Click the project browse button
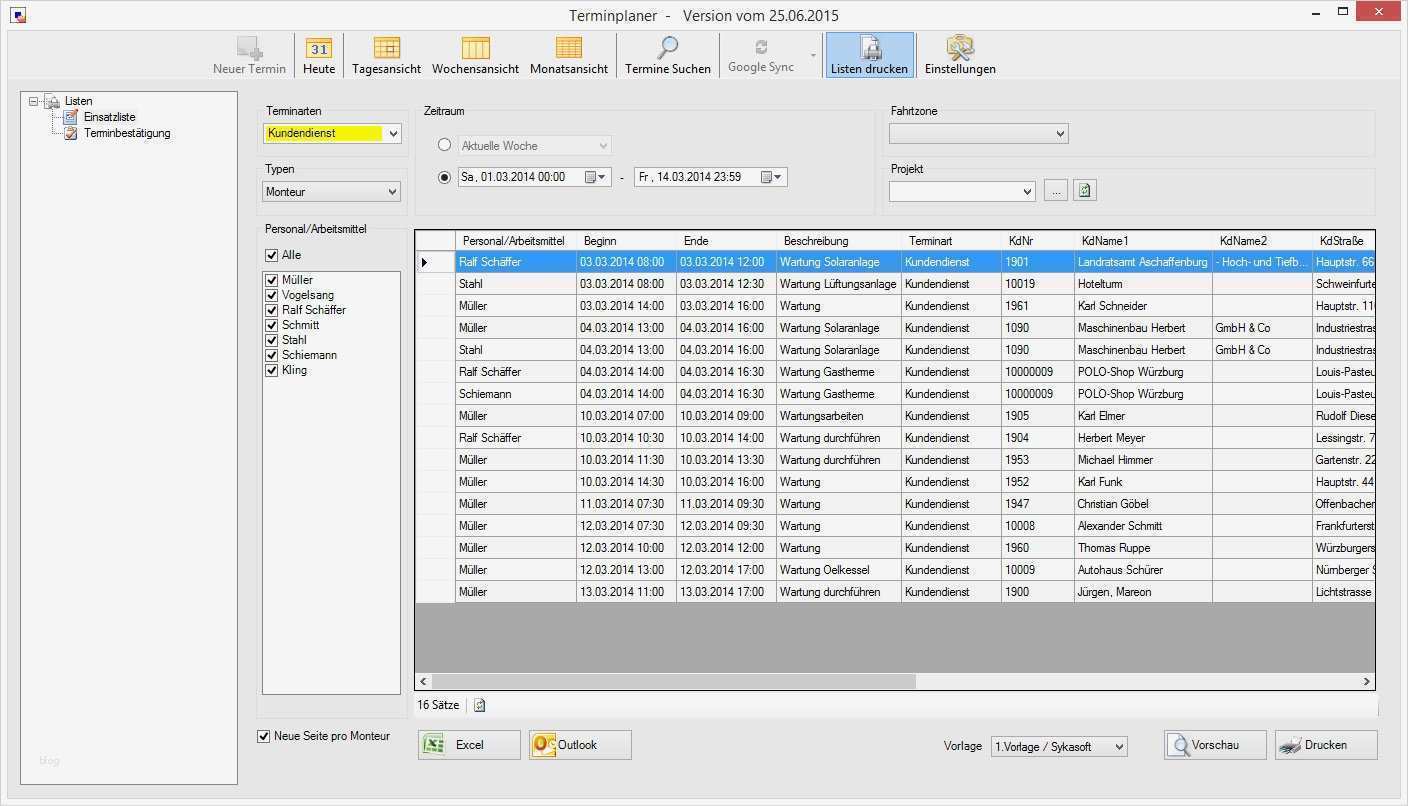The image size is (1408, 806). click(1056, 190)
